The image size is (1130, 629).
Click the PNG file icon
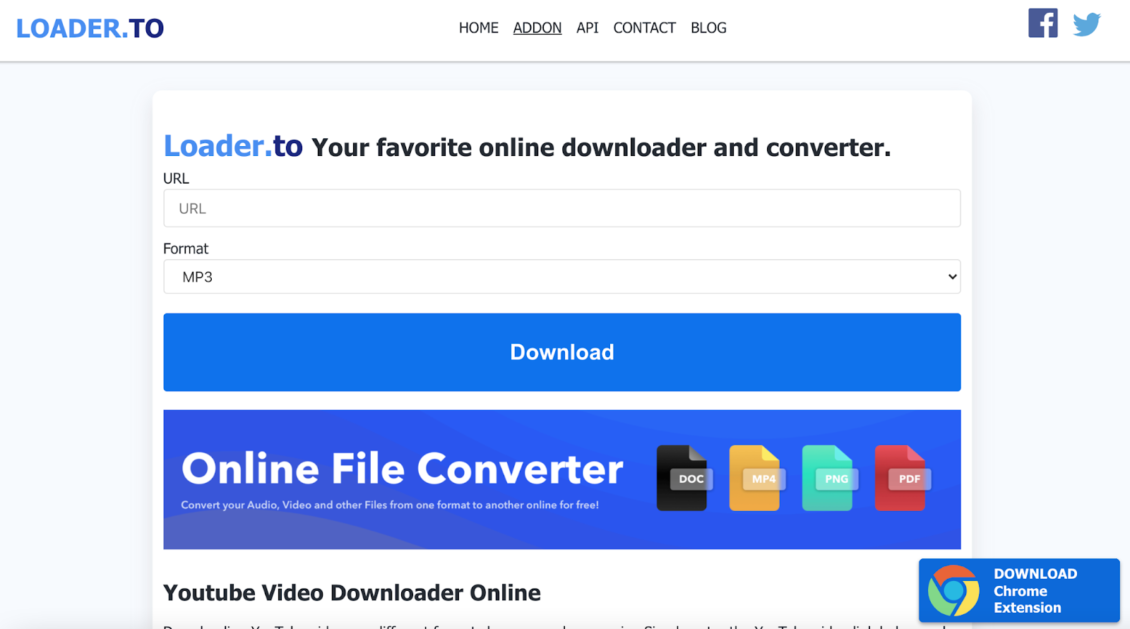point(829,478)
